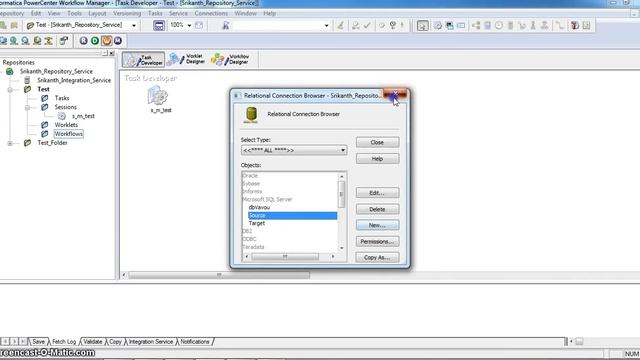The width and height of the screenshot is (640, 360).
Task: Select the Notifications output tab
Action: tap(195, 342)
